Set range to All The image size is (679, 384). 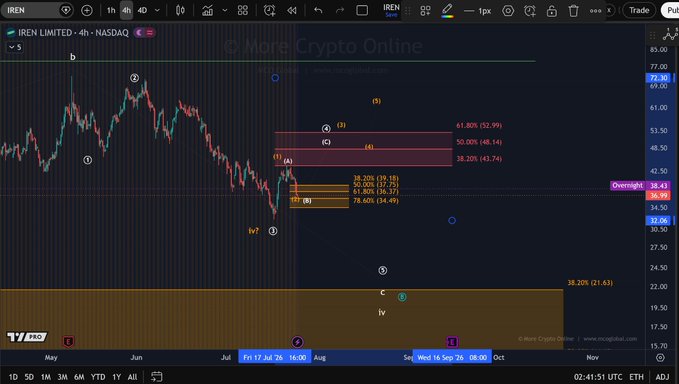(x=133, y=377)
